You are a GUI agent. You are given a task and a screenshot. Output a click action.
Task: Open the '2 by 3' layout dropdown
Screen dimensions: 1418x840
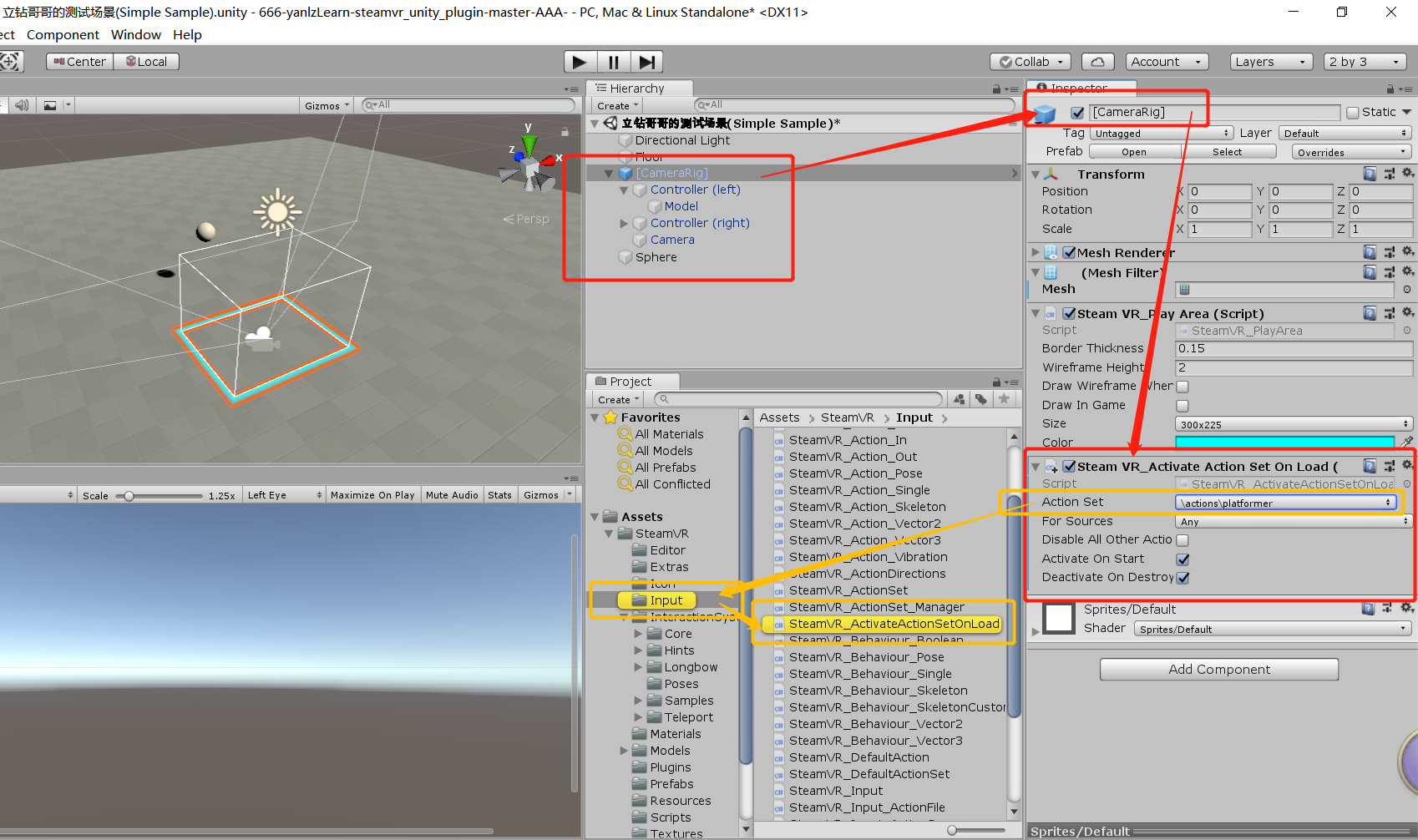[1365, 61]
